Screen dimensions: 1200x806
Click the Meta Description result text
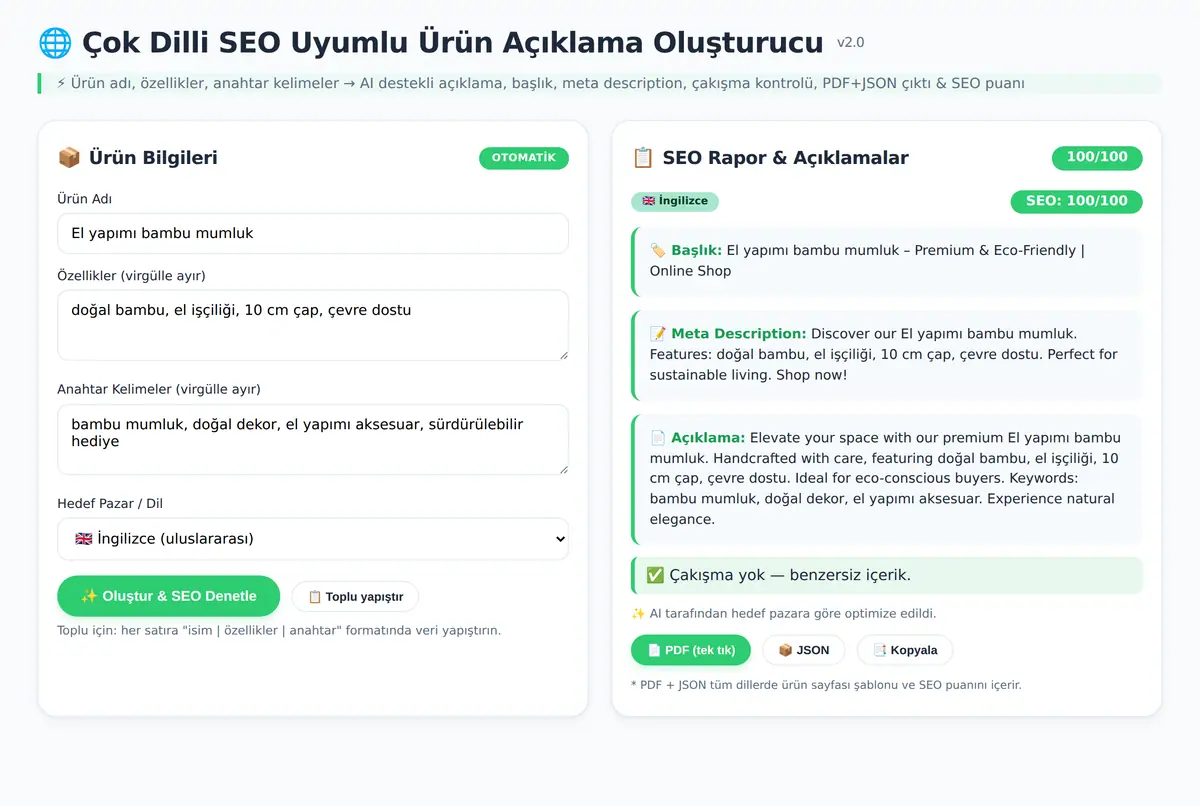pyautogui.click(x=887, y=355)
